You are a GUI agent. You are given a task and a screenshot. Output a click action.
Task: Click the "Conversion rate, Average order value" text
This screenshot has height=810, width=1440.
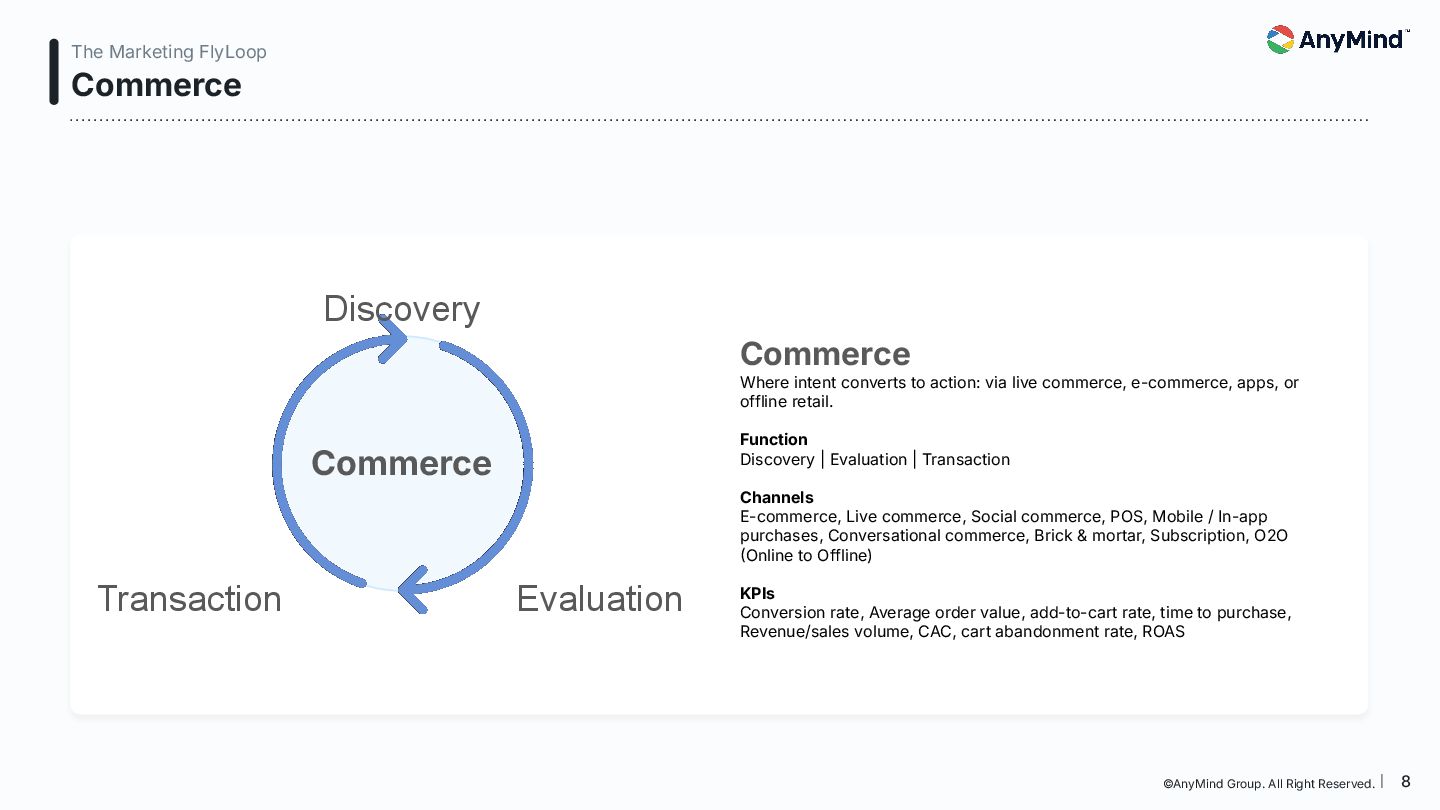click(1015, 622)
